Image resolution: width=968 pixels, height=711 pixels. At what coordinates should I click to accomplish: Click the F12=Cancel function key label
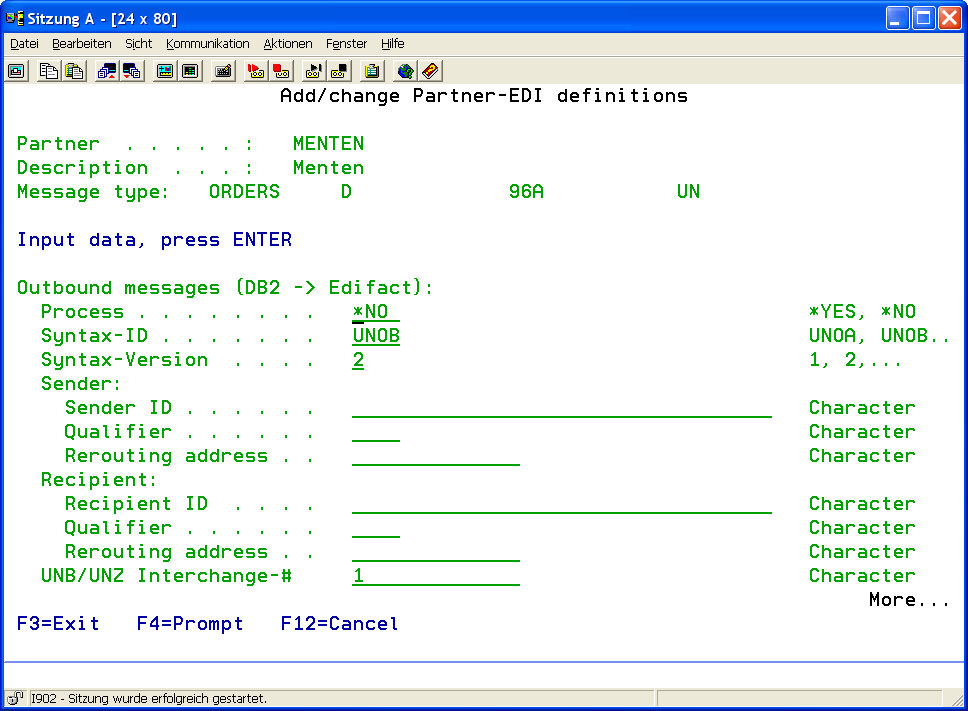click(x=339, y=624)
